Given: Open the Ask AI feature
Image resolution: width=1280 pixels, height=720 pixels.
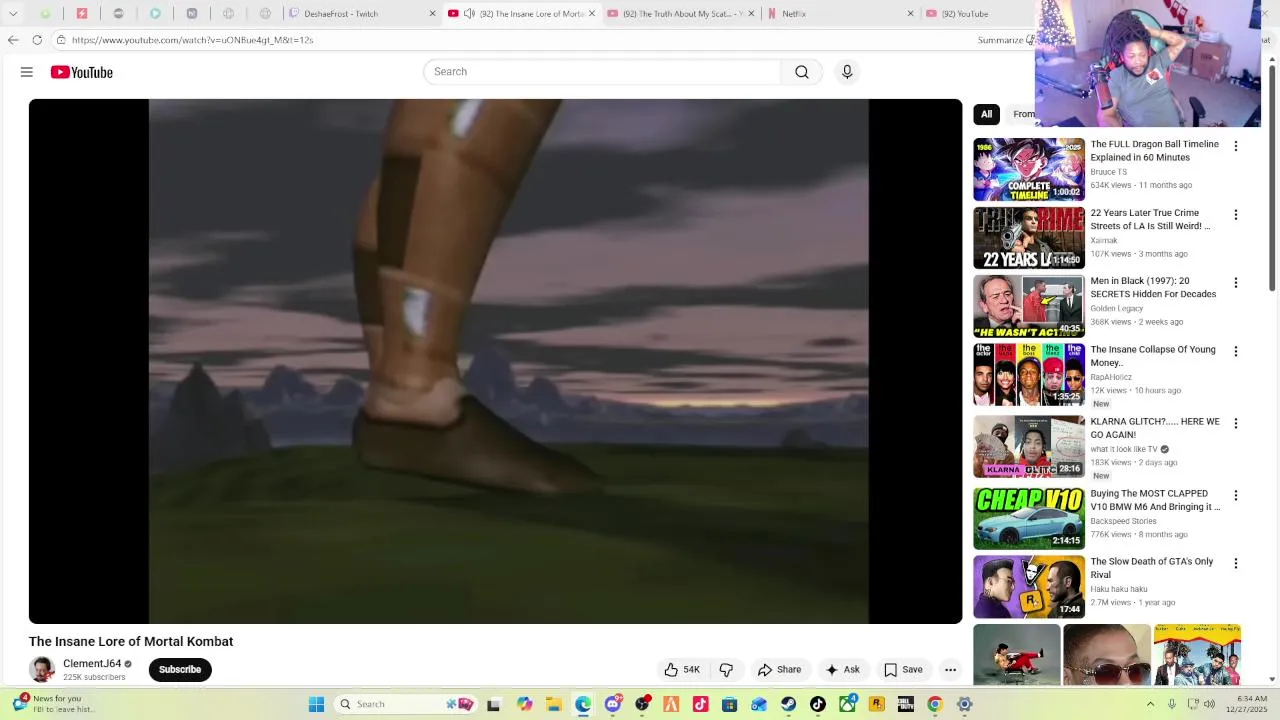Looking at the screenshot, I should pos(842,670).
